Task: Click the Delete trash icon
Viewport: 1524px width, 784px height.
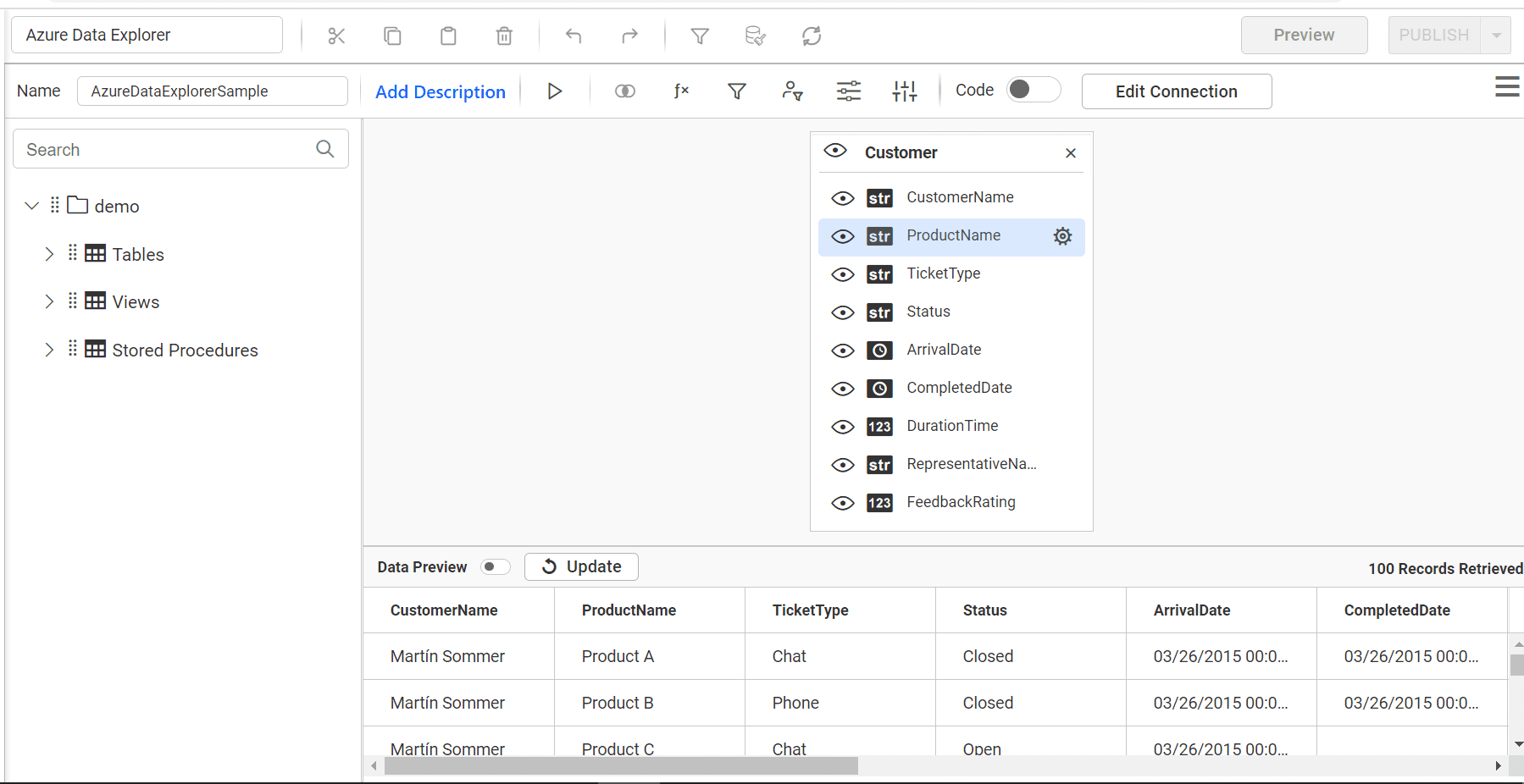Action: [x=504, y=36]
